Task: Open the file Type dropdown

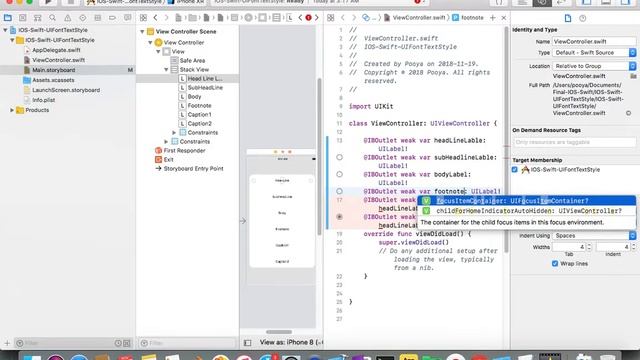Action: (594, 53)
